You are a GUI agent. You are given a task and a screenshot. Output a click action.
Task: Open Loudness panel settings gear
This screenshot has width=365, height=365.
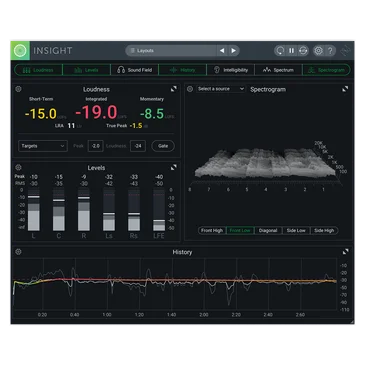pos(19,89)
